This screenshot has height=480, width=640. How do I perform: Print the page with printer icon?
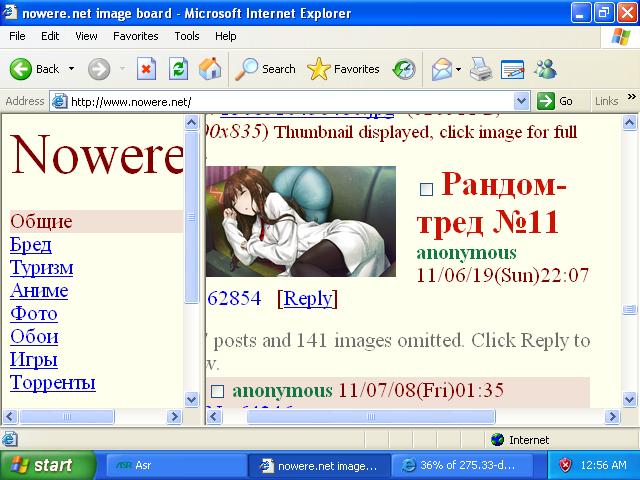481,69
